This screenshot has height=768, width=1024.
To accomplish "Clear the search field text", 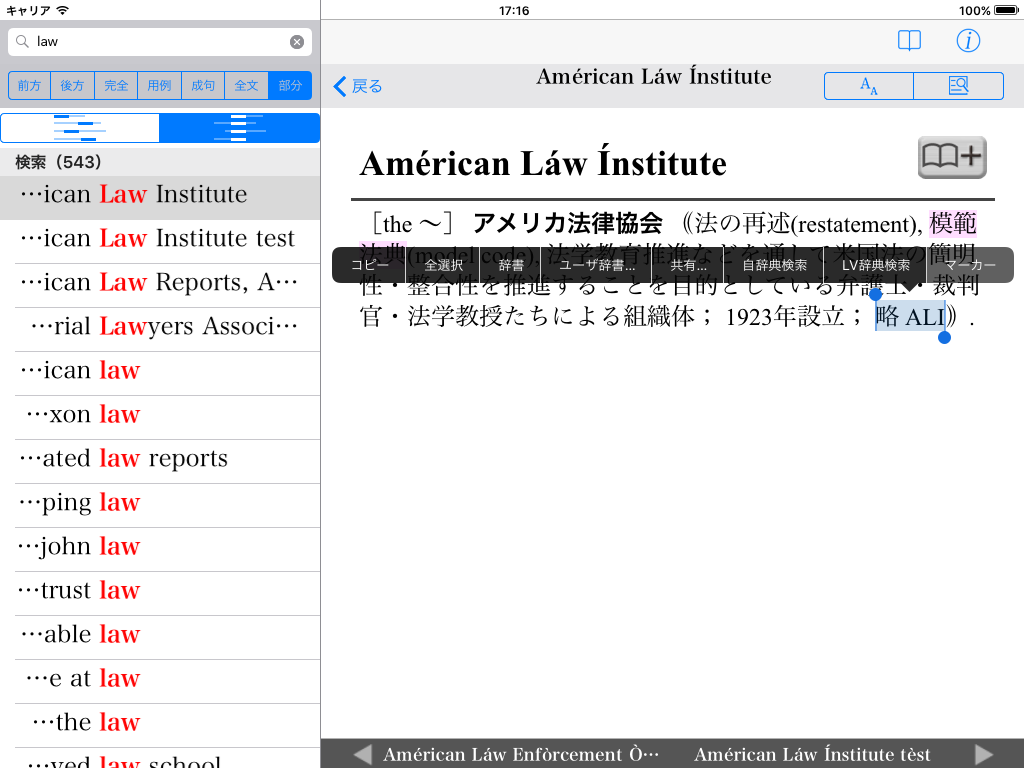I will pyautogui.click(x=297, y=42).
